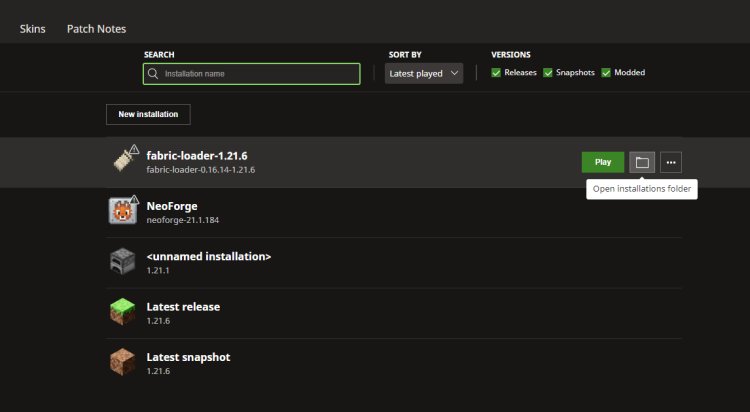The height and width of the screenshot is (412, 750).
Task: Focus the Installation name search field
Action: (x=252, y=74)
